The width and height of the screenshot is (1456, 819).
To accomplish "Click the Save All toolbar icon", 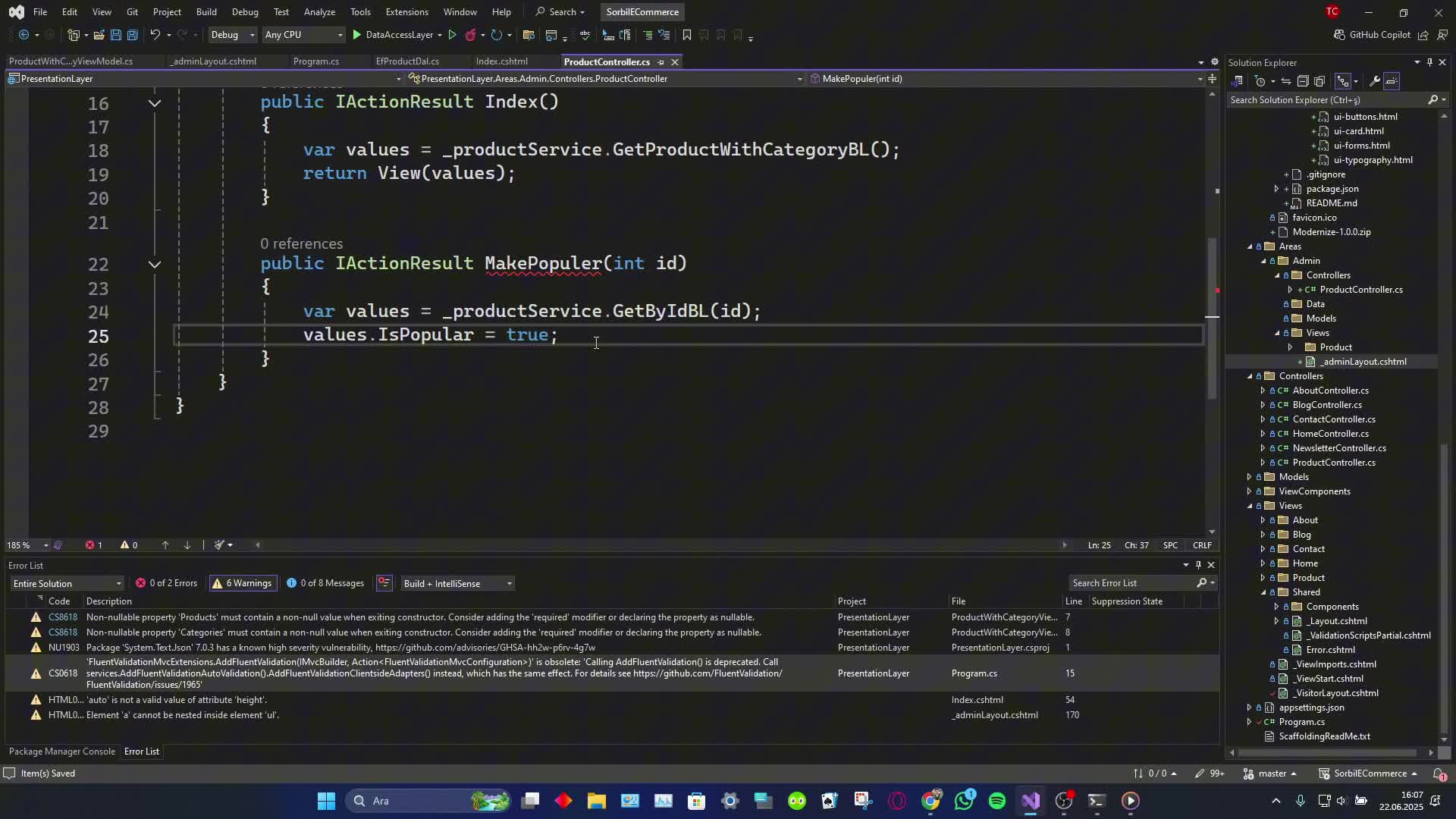I will pyautogui.click(x=132, y=35).
